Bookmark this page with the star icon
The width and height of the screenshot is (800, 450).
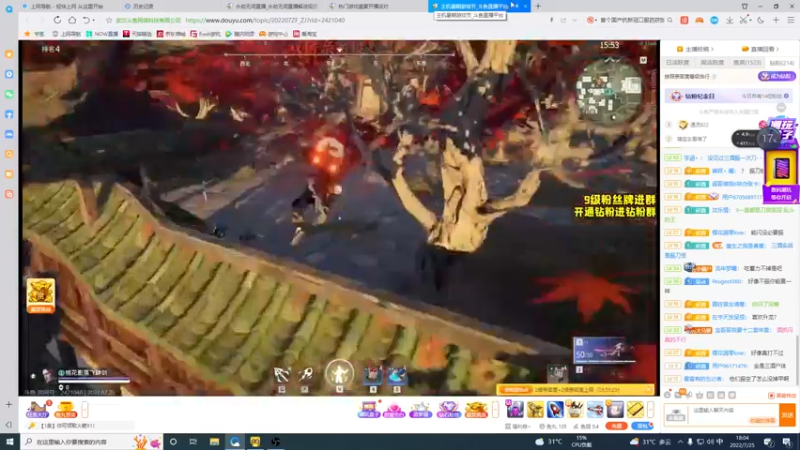click(x=109, y=20)
